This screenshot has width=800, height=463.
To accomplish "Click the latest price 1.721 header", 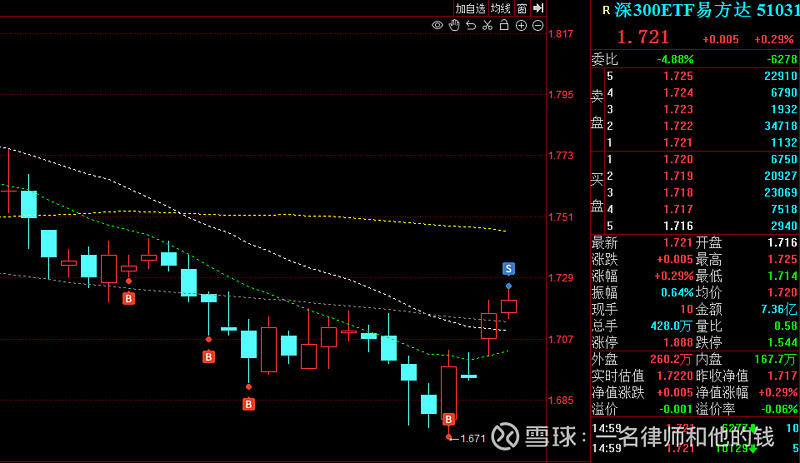I will [x=642, y=37].
